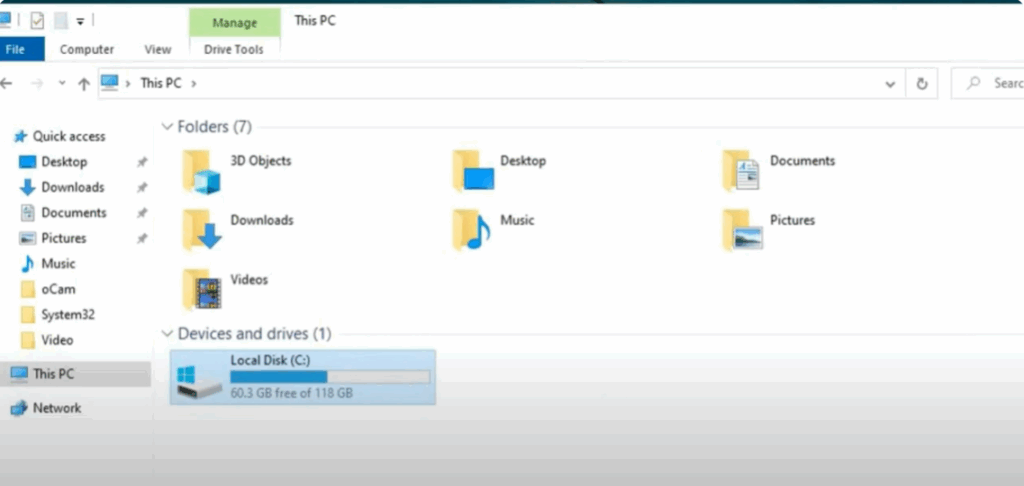1024x486 pixels.
Task: Click the Local Disk (C:) label
Action: coord(270,361)
